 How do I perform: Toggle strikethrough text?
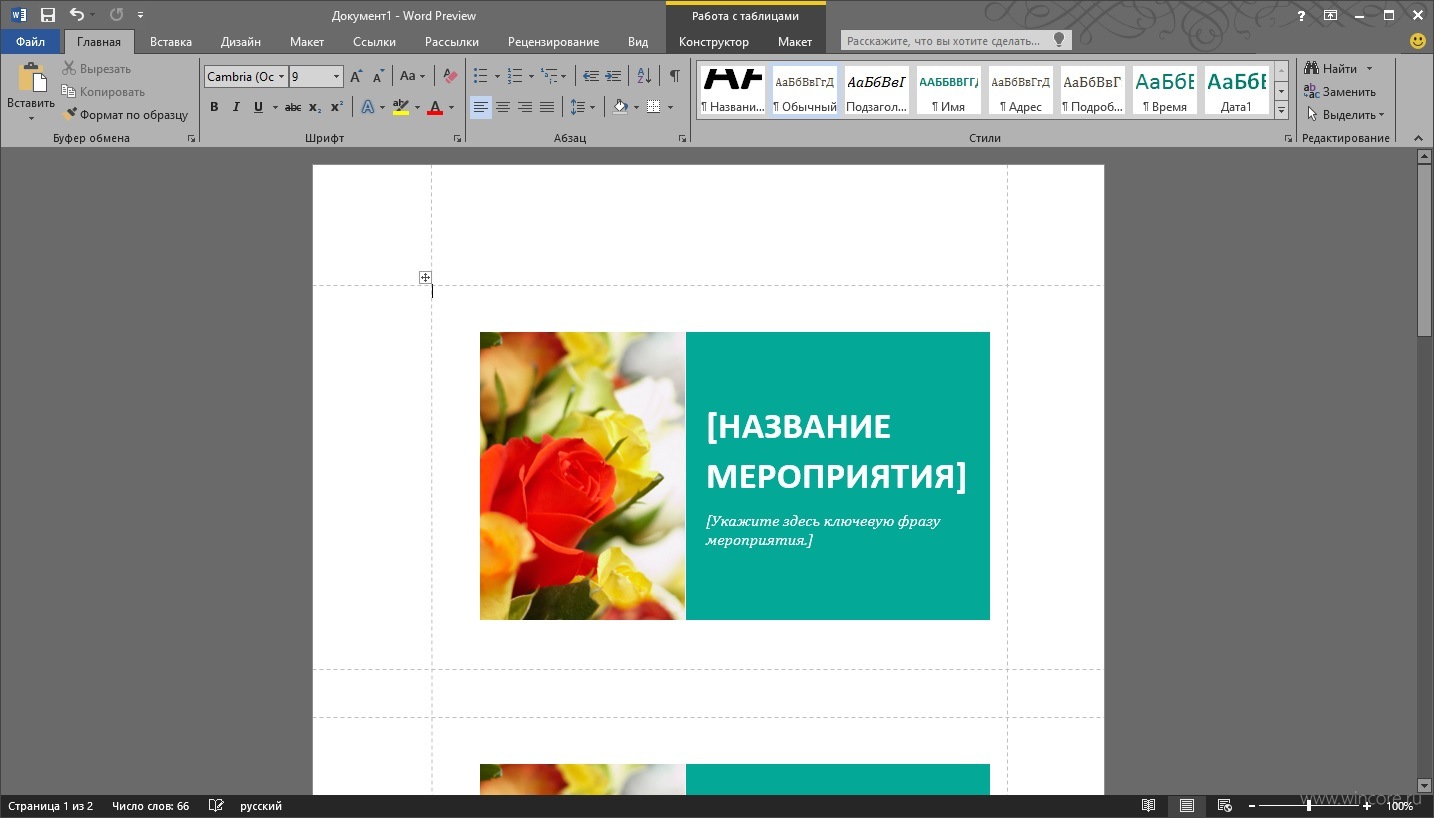[293, 107]
